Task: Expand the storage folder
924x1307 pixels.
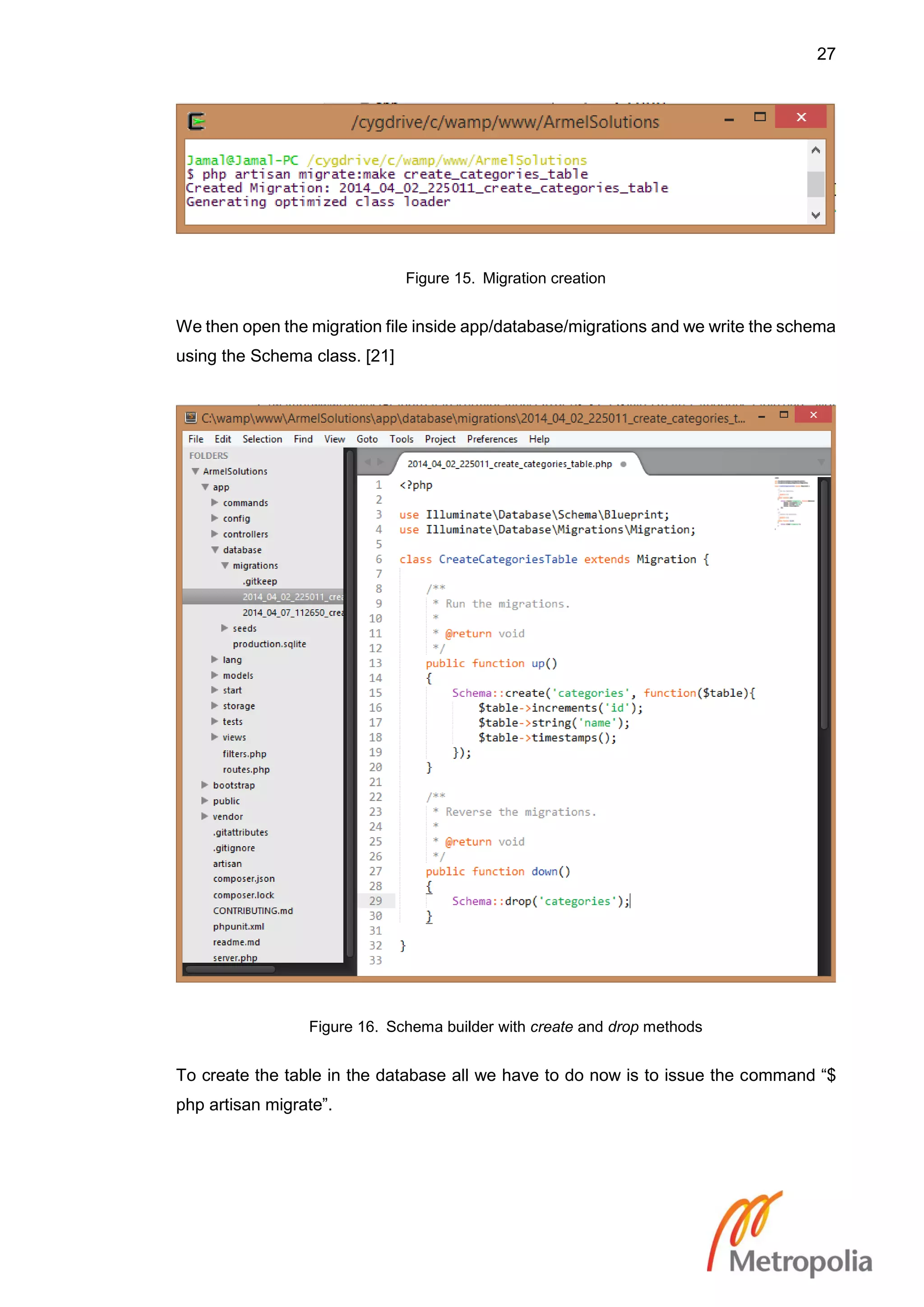Action: coord(214,706)
